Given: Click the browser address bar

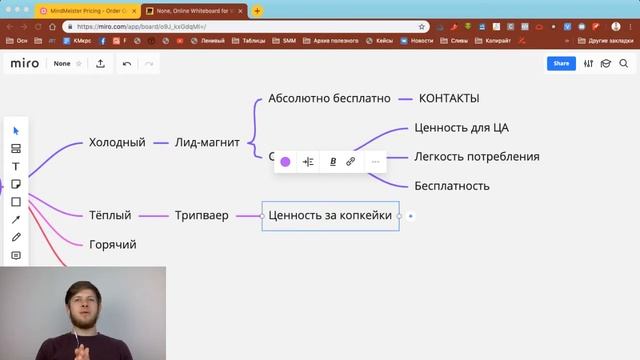Looking at the screenshot, I should click(247, 27).
